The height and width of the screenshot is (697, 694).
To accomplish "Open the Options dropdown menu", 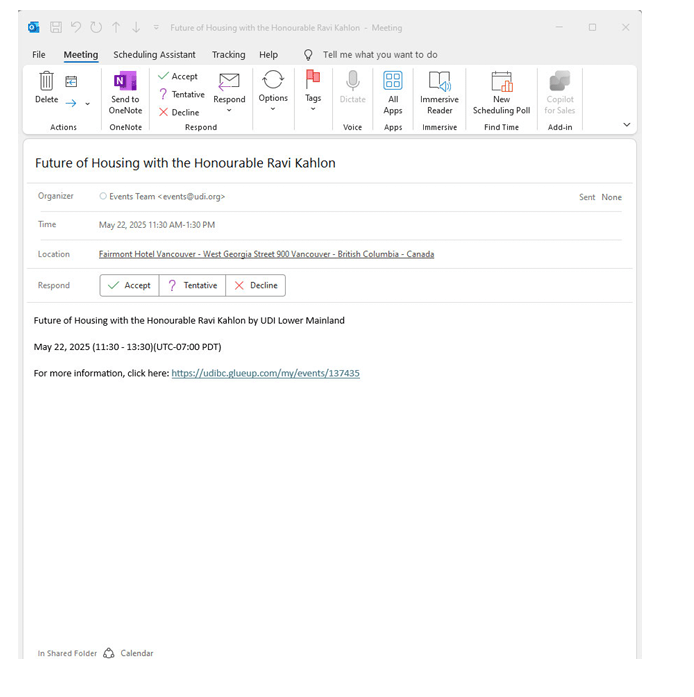I will pyautogui.click(x=273, y=90).
